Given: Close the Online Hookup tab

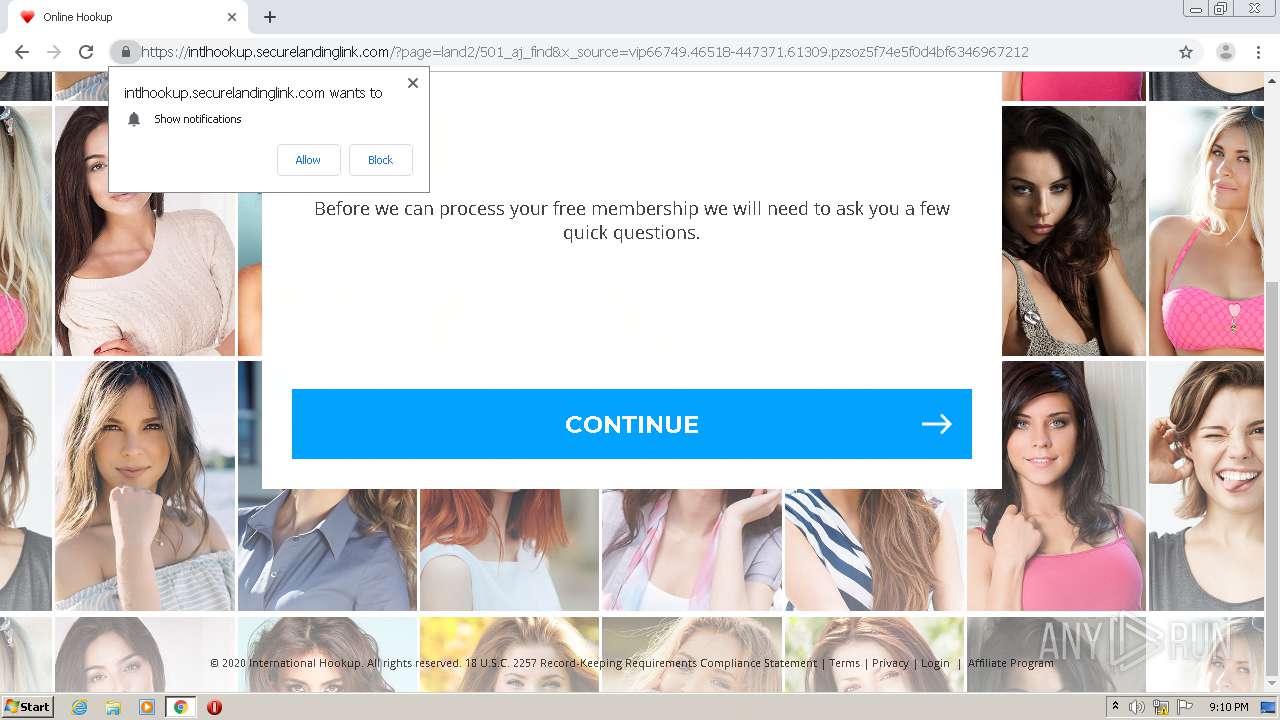Looking at the screenshot, I should pyautogui.click(x=232, y=17).
